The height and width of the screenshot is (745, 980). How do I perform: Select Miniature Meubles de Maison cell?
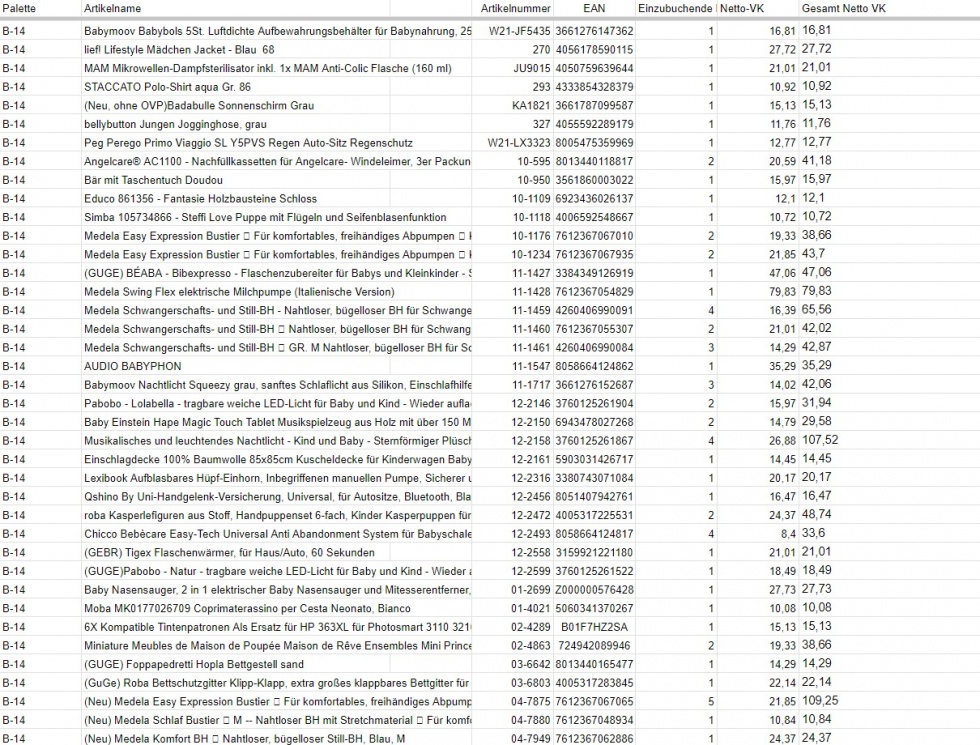coord(278,646)
